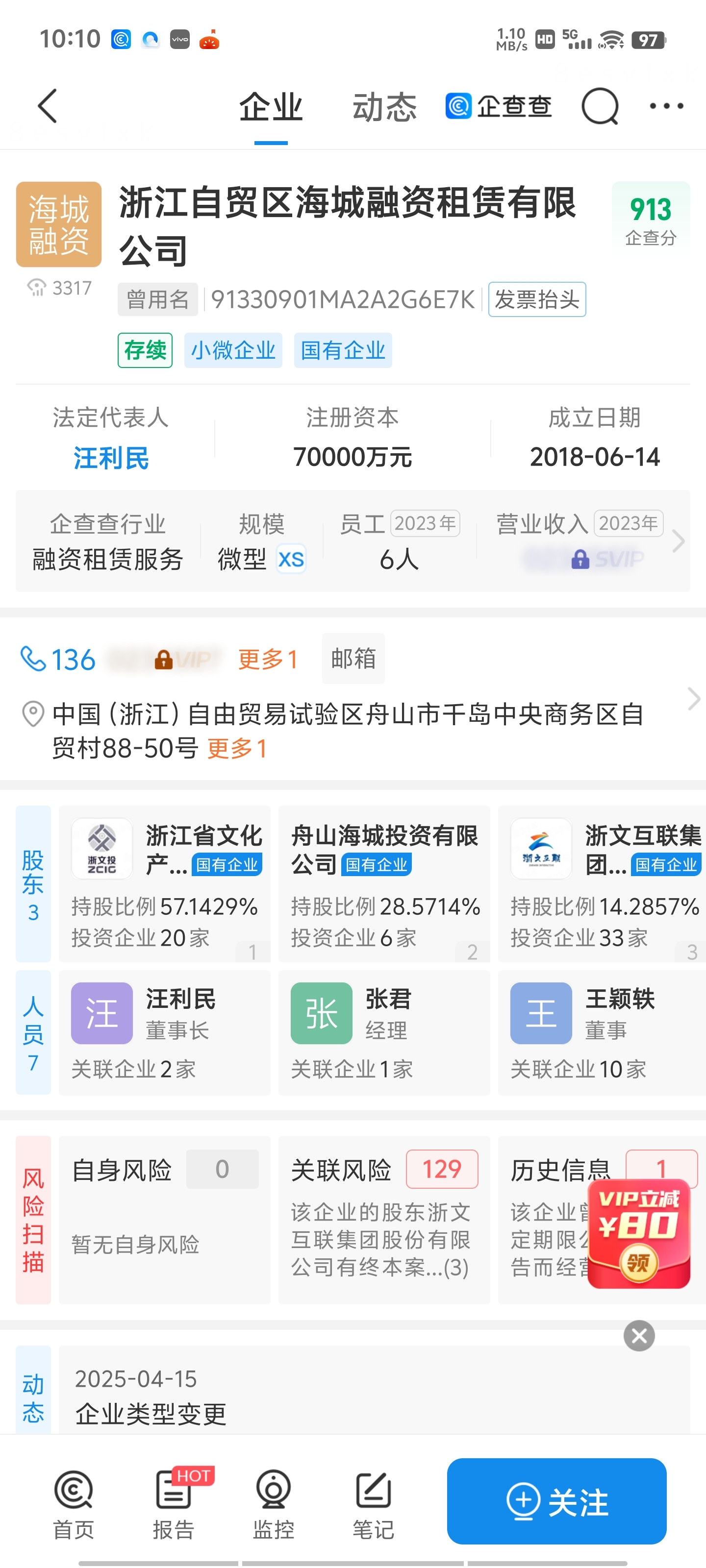Viewport: 706px width, 1568px height.
Task: Tap the 浙文投 ZCIC shareholder logo
Action: (101, 848)
